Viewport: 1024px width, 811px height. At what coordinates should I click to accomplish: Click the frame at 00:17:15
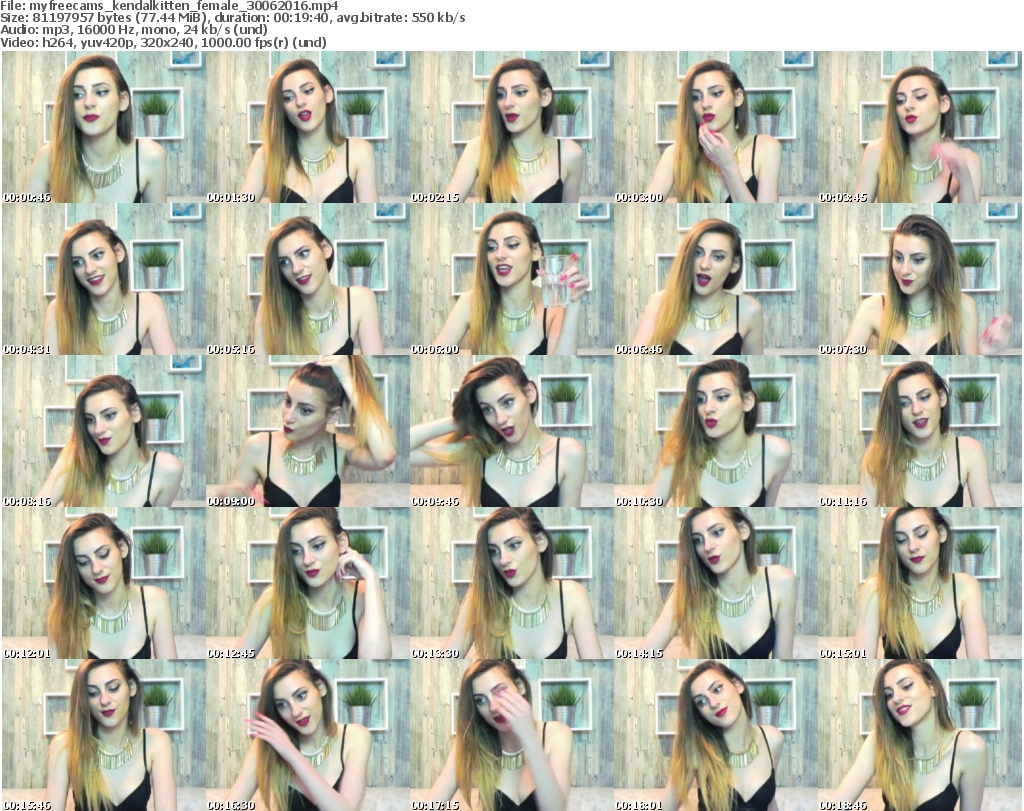pos(511,735)
